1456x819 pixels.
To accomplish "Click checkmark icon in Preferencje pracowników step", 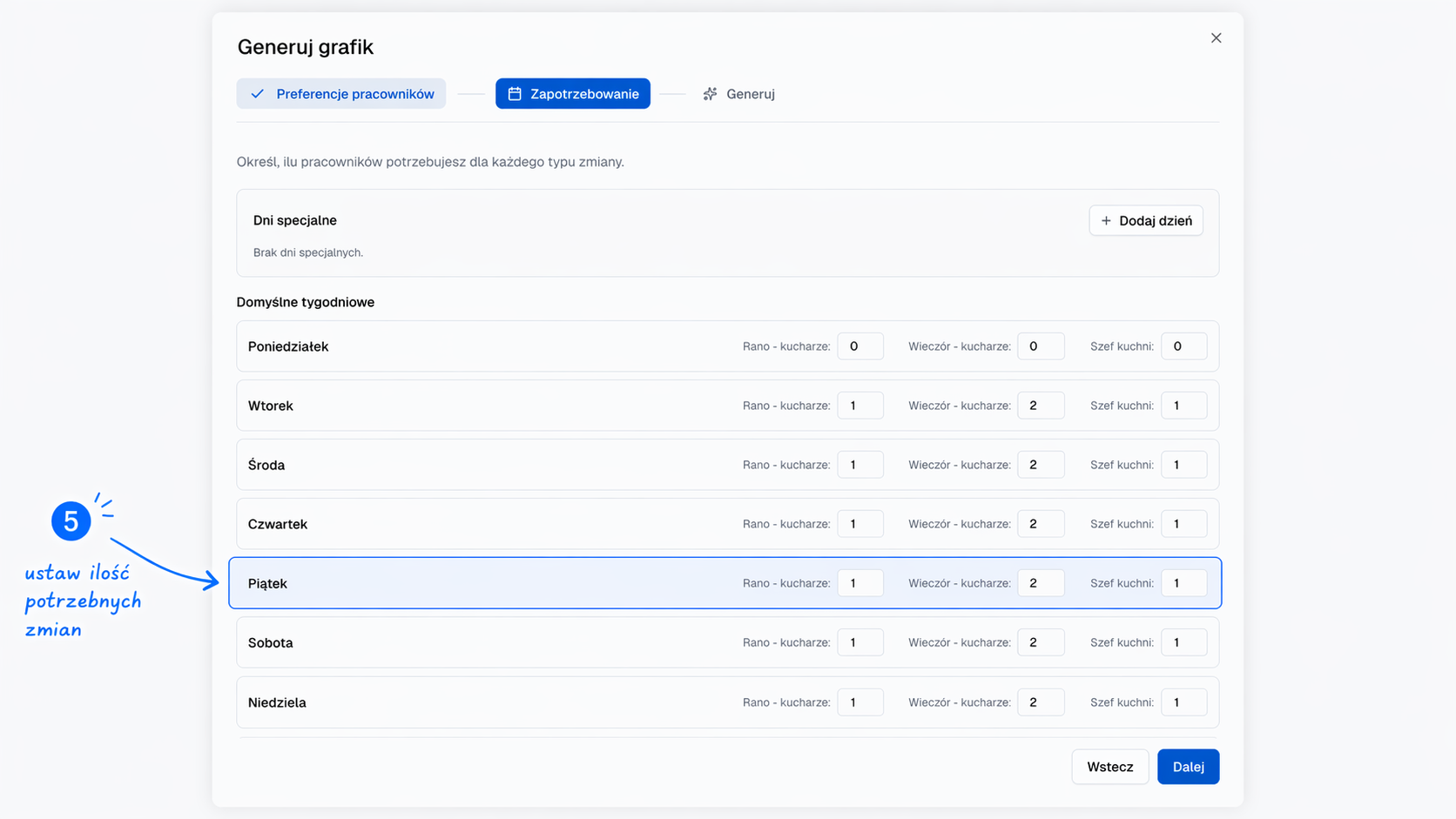I will click(x=258, y=94).
